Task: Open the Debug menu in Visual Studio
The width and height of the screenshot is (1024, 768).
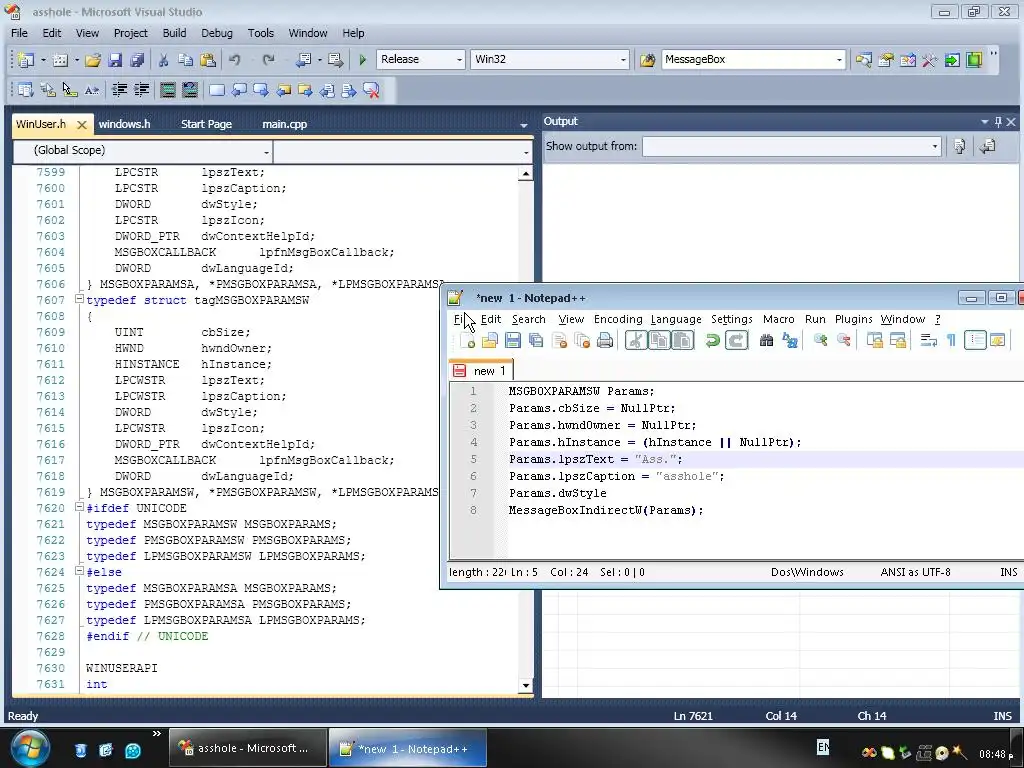Action: pos(217,33)
